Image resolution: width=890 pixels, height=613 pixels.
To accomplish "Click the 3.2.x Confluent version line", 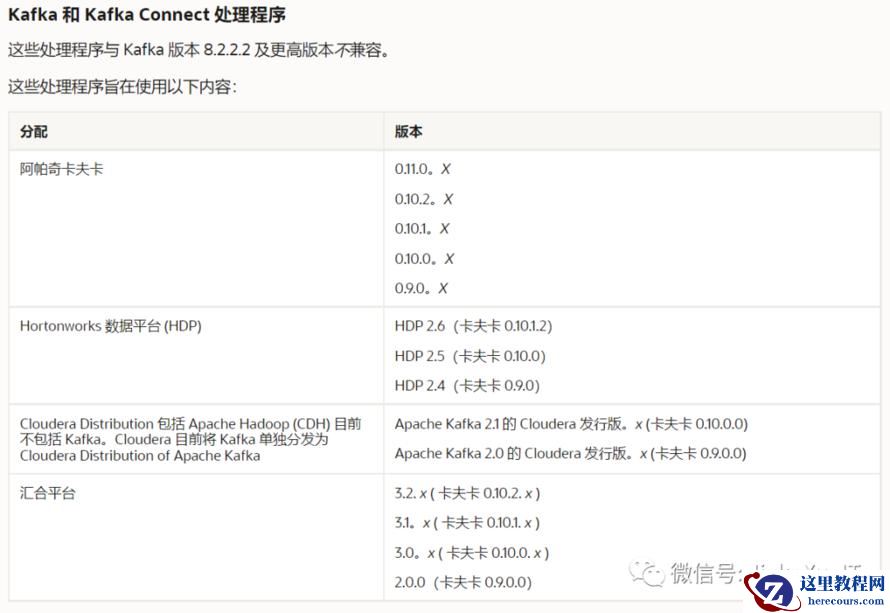I will 467,493.
